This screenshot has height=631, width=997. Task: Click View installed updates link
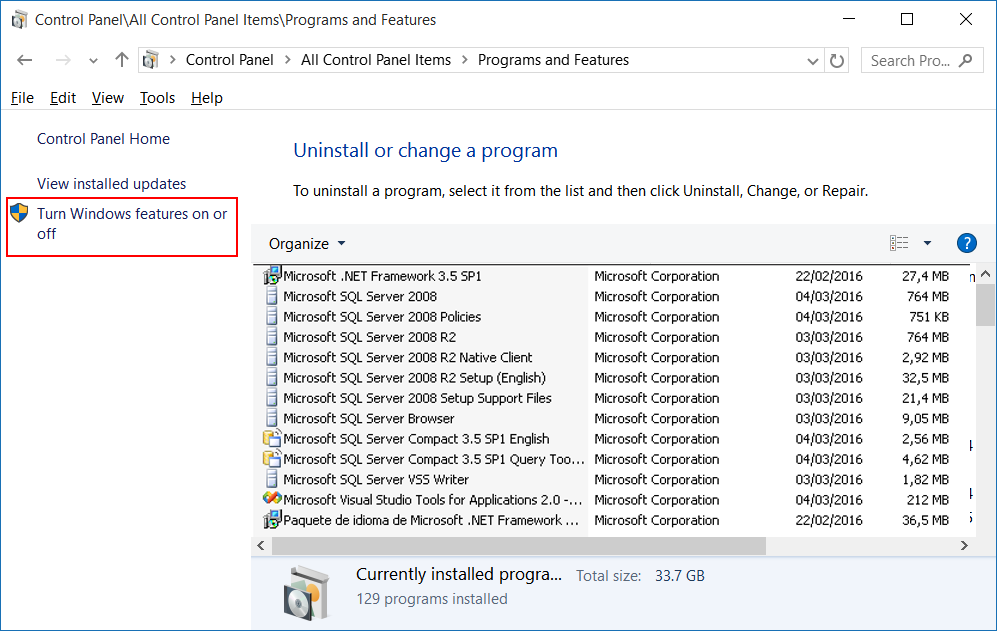(111, 184)
